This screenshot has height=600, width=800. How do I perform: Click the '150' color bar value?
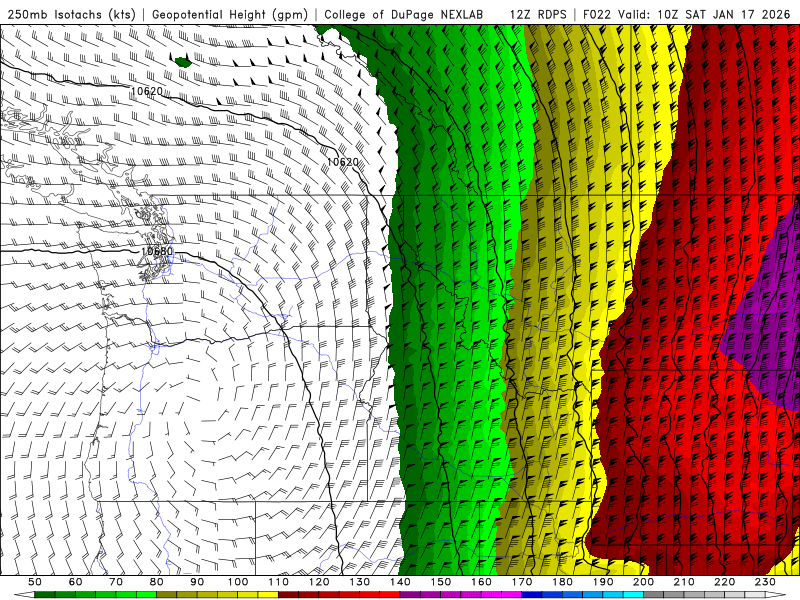[441, 582]
